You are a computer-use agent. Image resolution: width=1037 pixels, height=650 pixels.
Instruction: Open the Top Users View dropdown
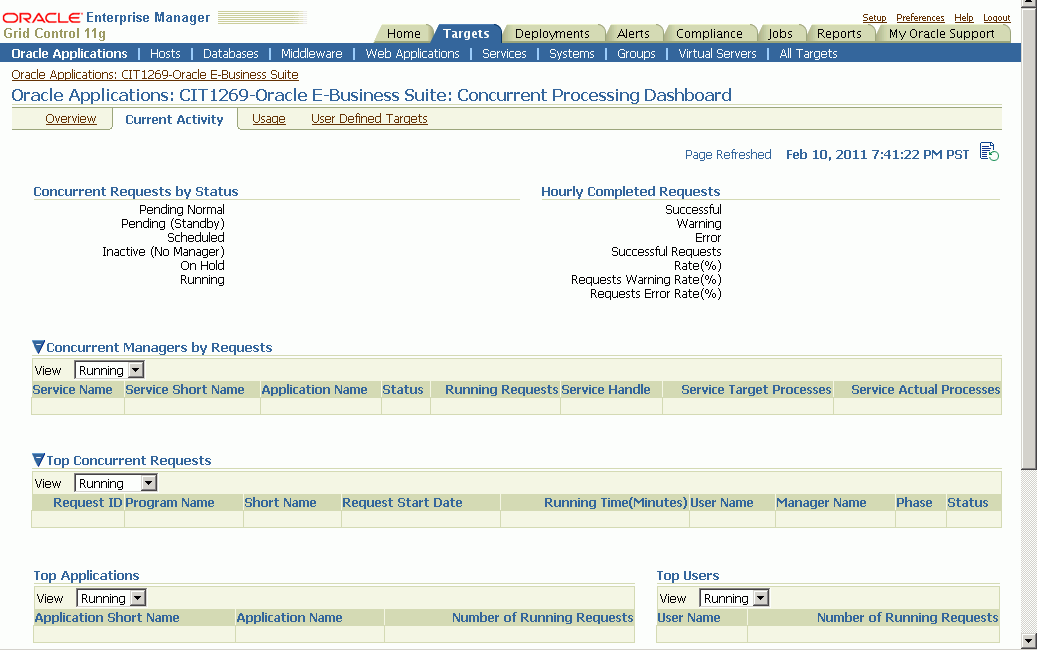[x=734, y=598]
